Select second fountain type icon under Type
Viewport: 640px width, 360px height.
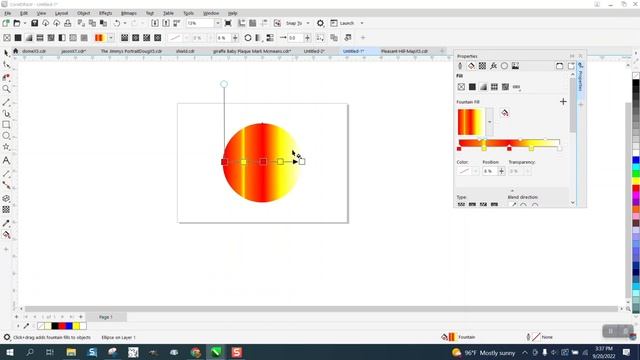[x=472, y=204]
